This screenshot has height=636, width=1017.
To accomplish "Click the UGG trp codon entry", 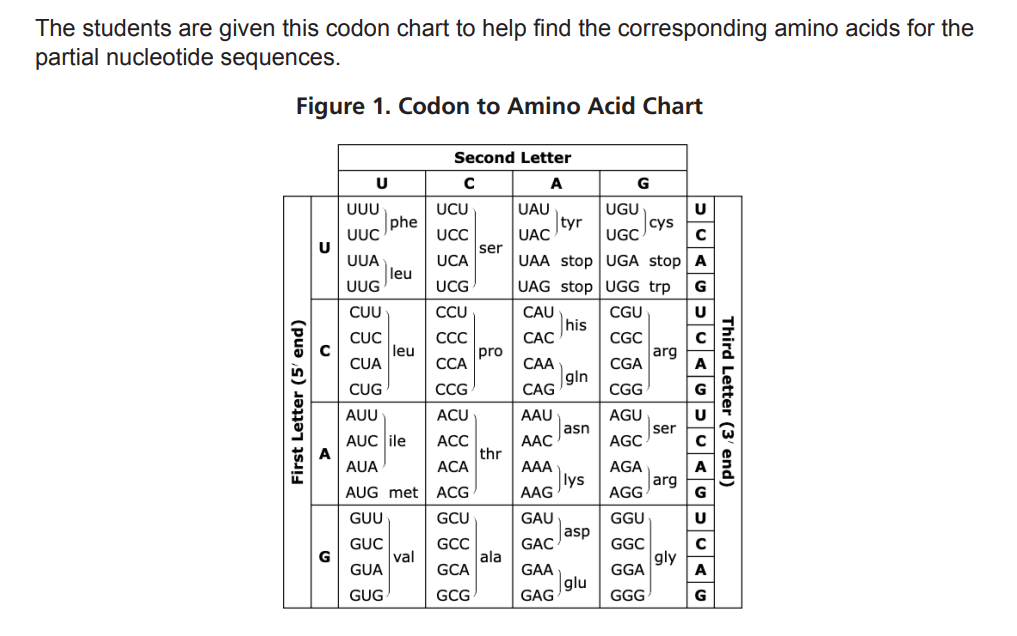I will point(638,287).
